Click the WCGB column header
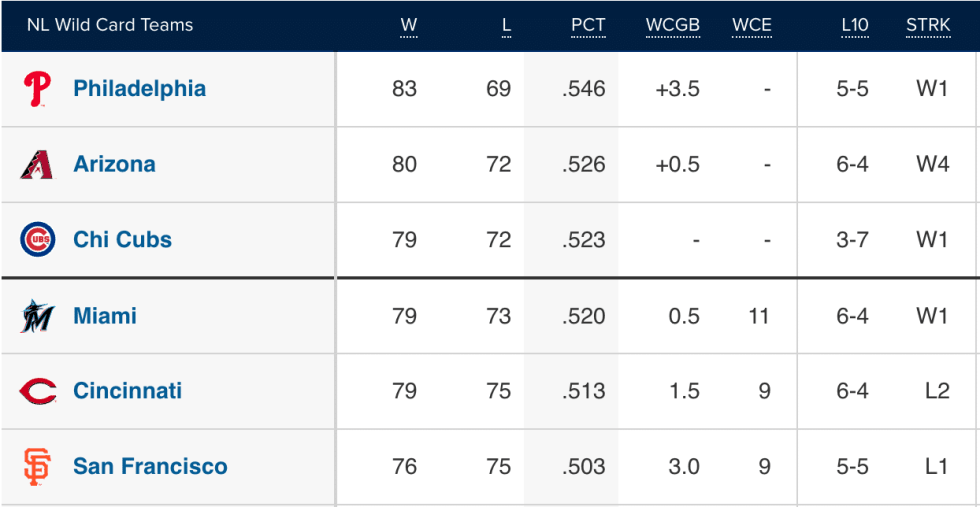Viewport: 980px width, 507px height. [x=672, y=26]
